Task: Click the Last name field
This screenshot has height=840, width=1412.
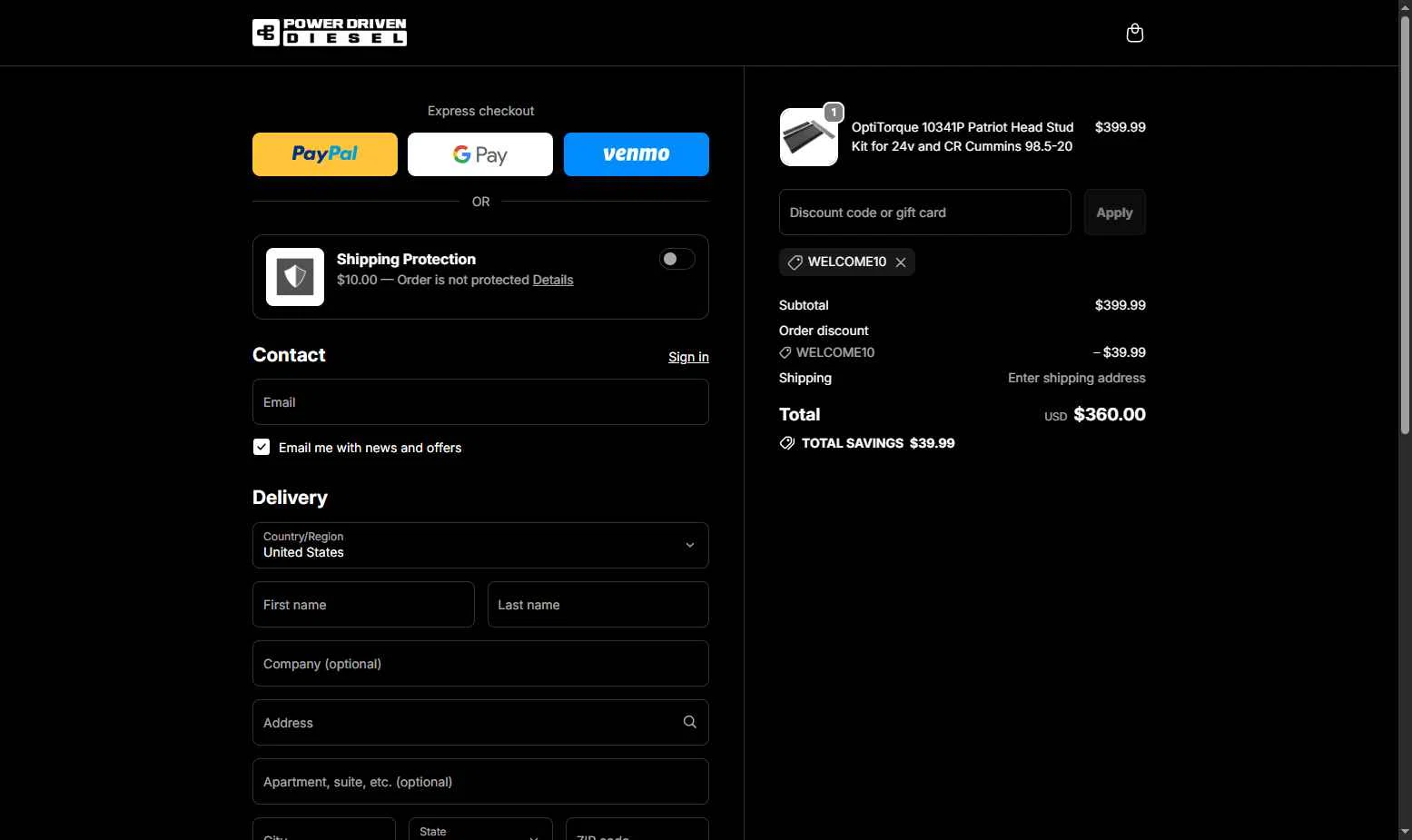Action: 598,605
